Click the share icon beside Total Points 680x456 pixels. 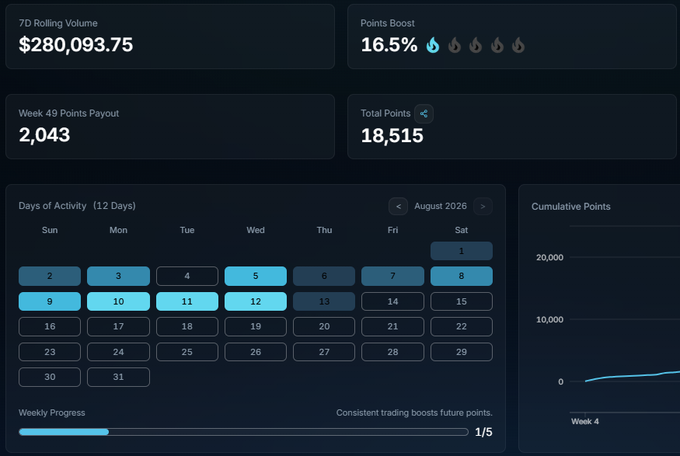coord(424,114)
